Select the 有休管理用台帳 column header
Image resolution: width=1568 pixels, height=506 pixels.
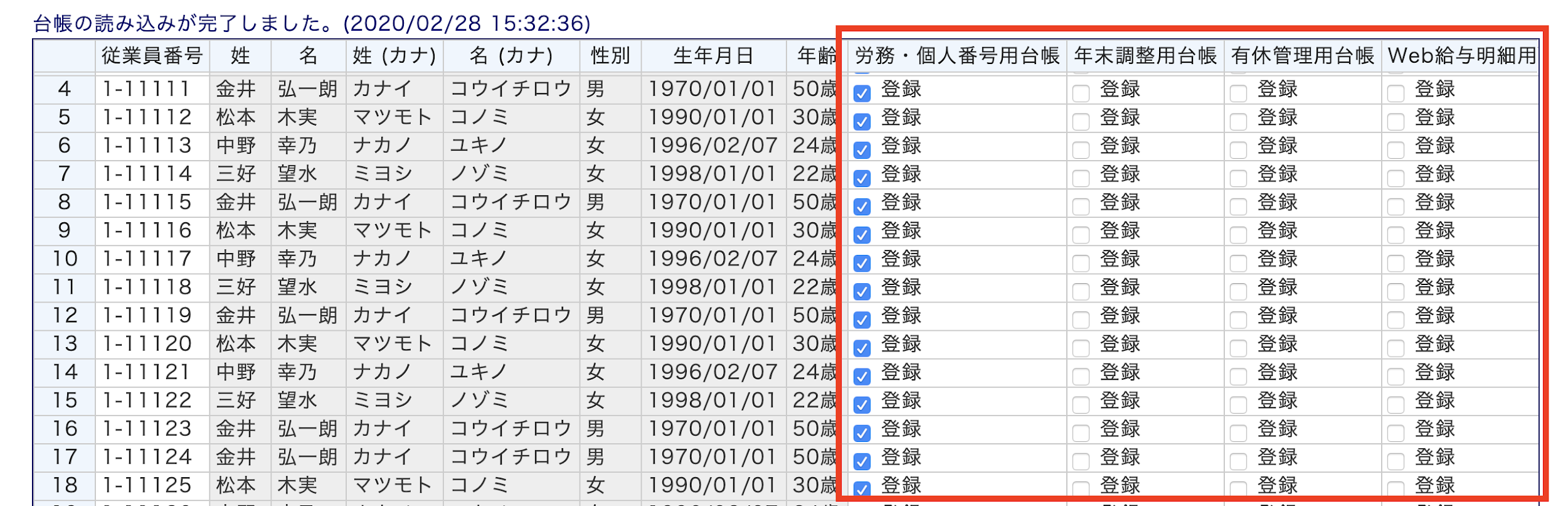pos(1303,56)
